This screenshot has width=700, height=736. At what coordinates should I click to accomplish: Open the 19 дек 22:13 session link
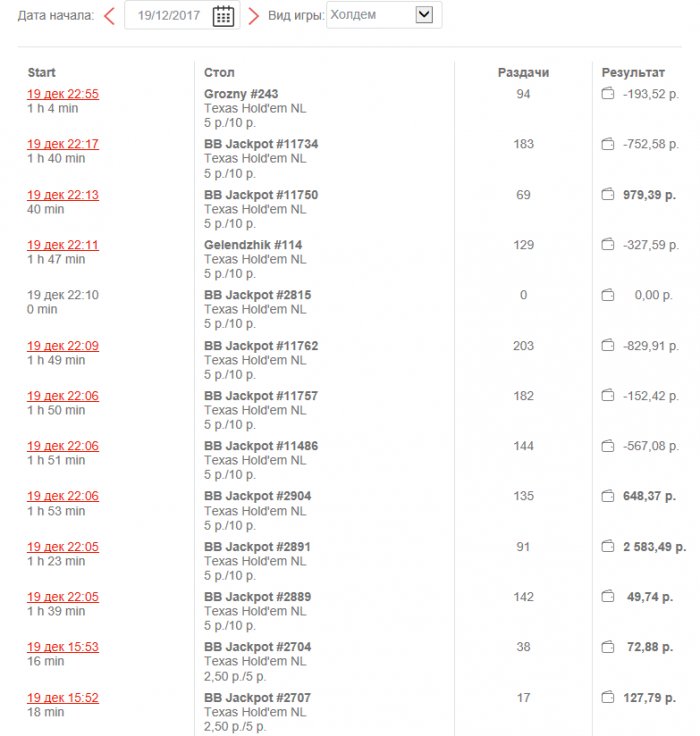click(x=62, y=195)
